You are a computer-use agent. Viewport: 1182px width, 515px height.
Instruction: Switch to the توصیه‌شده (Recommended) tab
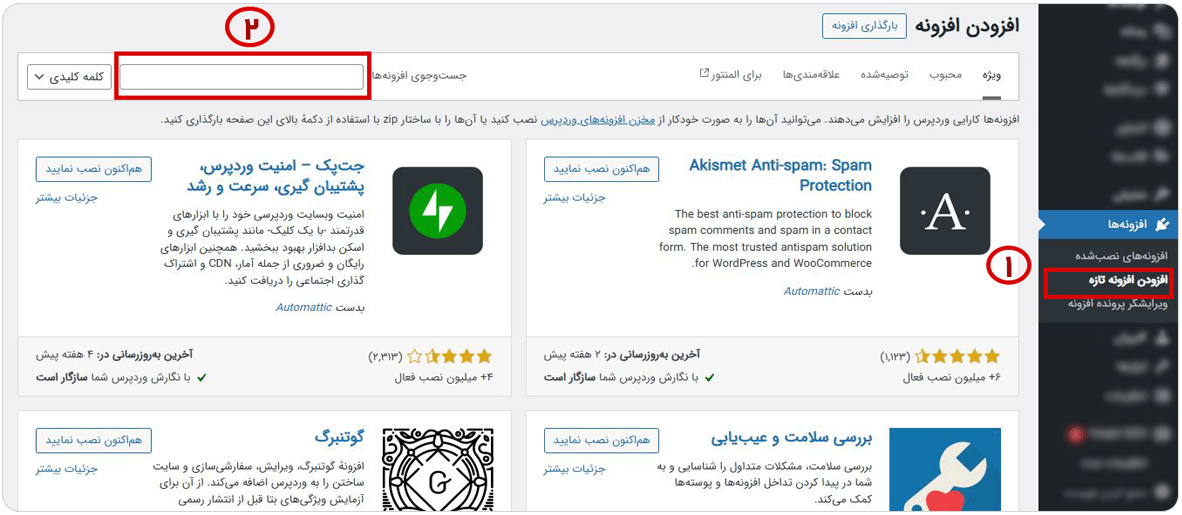pos(884,75)
